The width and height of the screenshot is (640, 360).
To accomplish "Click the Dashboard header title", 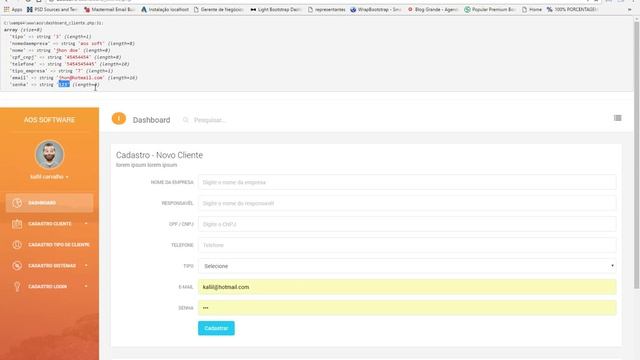I will point(151,120).
